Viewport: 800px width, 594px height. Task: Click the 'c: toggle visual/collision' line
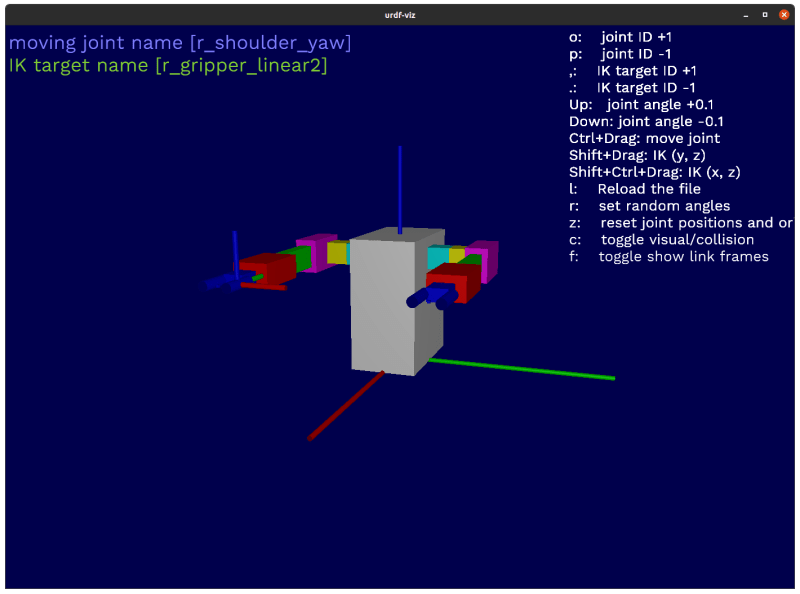point(662,239)
